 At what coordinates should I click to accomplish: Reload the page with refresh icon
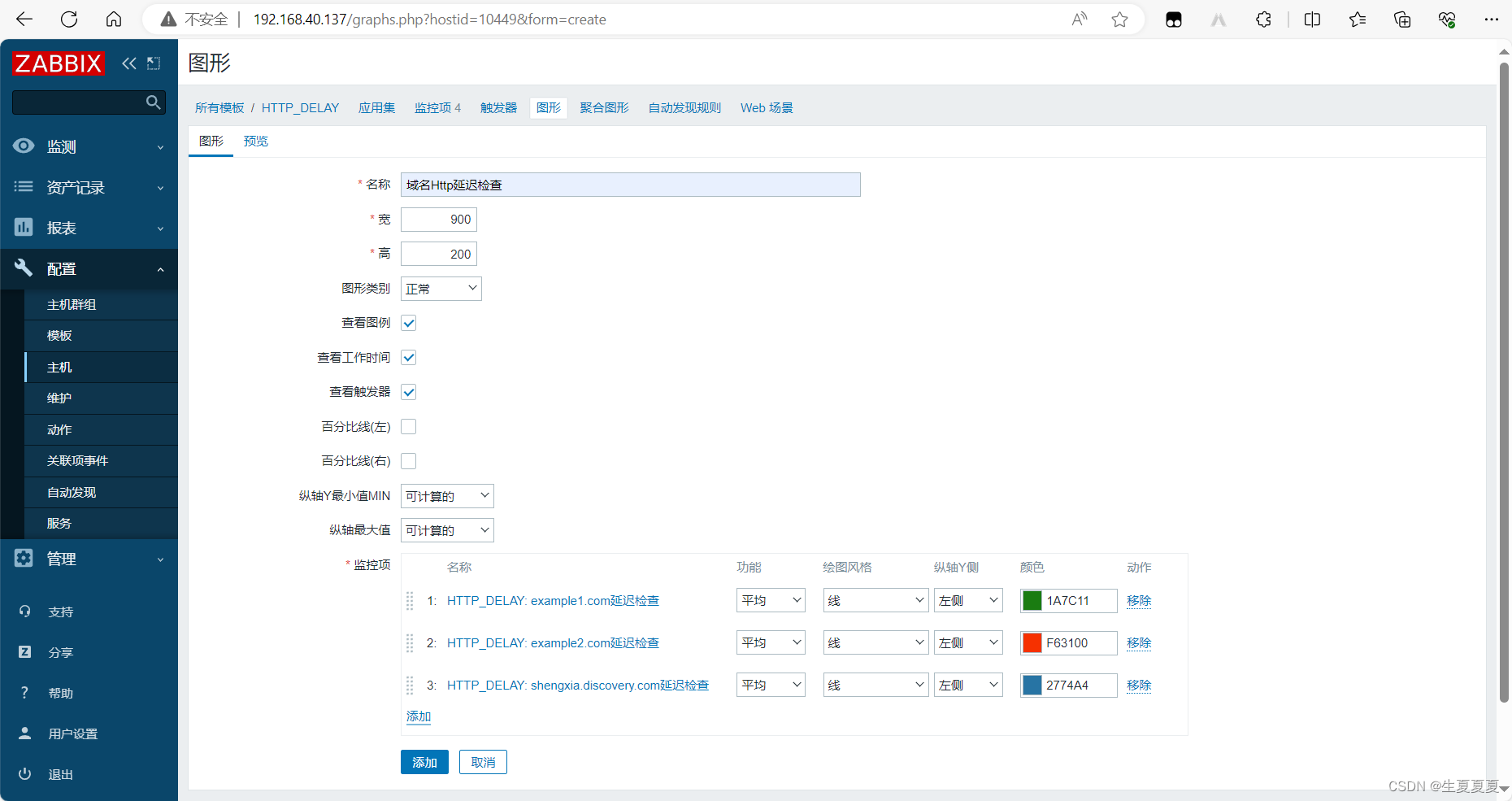(x=69, y=20)
